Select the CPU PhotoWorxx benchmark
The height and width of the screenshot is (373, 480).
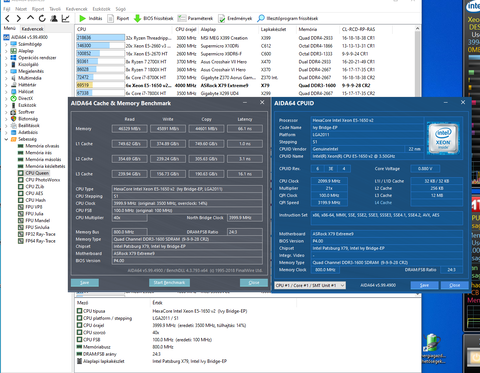pyautogui.click(x=39, y=180)
